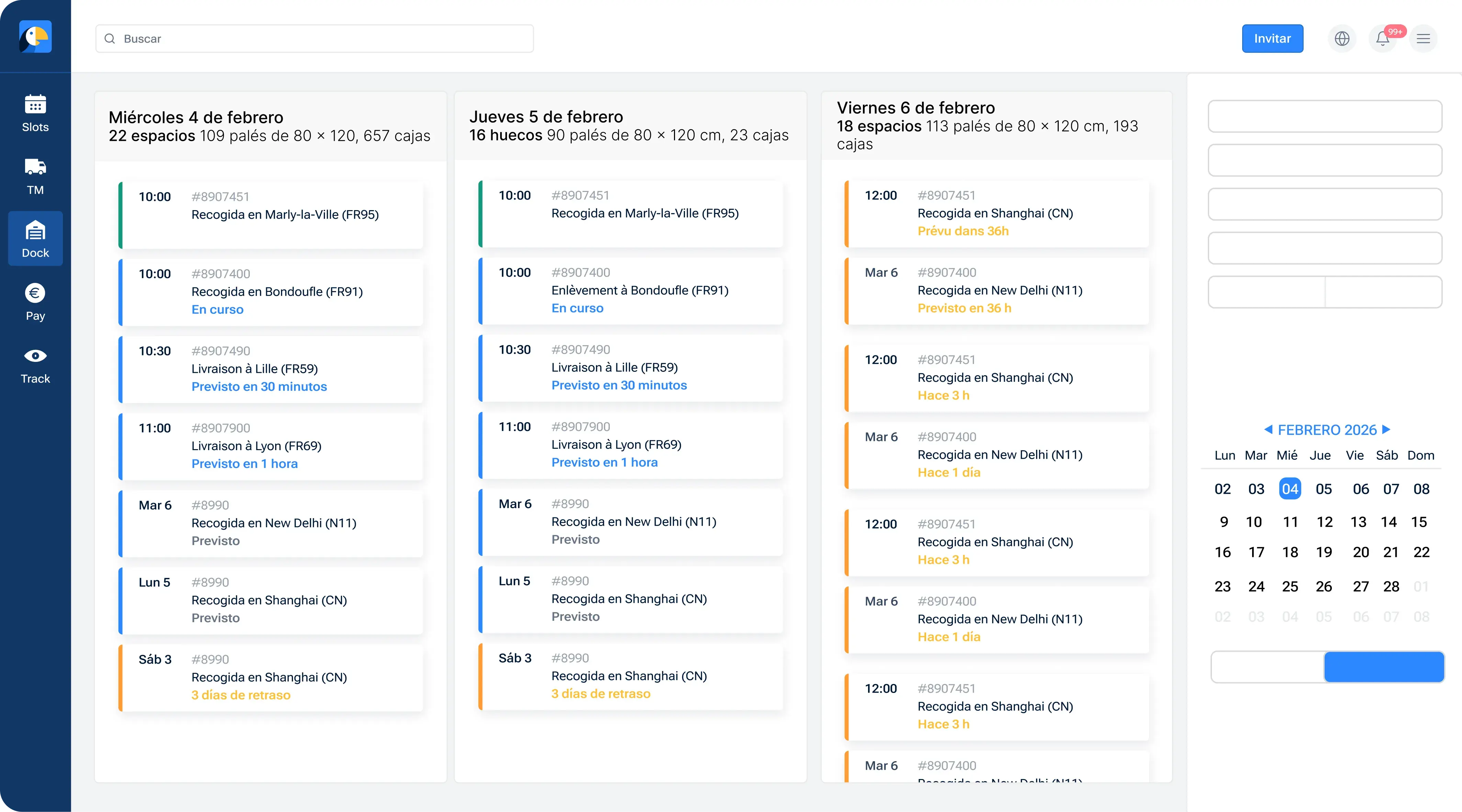
Task: Click the toucan app logo
Action: point(35,37)
